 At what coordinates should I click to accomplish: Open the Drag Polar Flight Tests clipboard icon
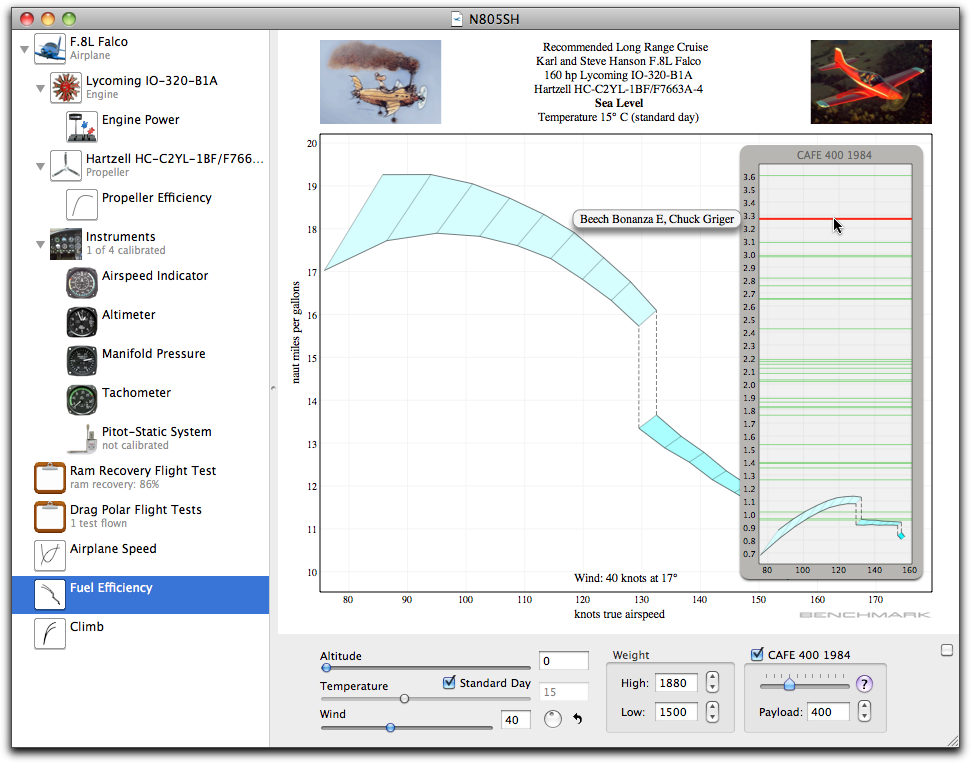[50, 517]
